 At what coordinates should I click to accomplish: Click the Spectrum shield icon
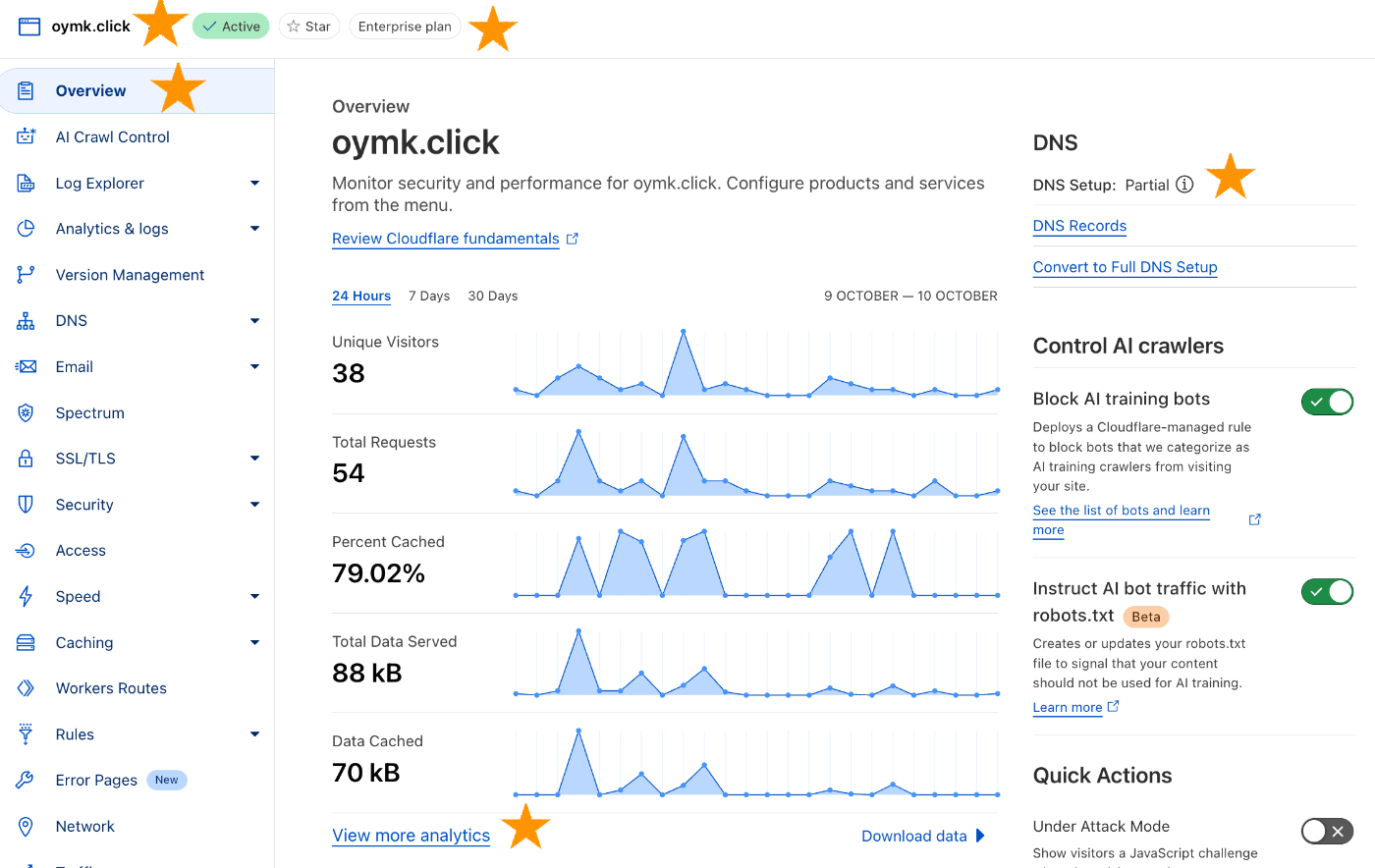click(27, 412)
